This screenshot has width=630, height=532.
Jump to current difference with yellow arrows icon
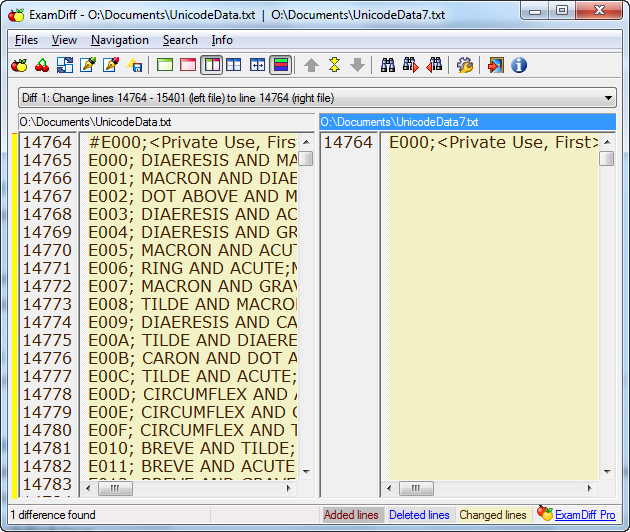334,65
